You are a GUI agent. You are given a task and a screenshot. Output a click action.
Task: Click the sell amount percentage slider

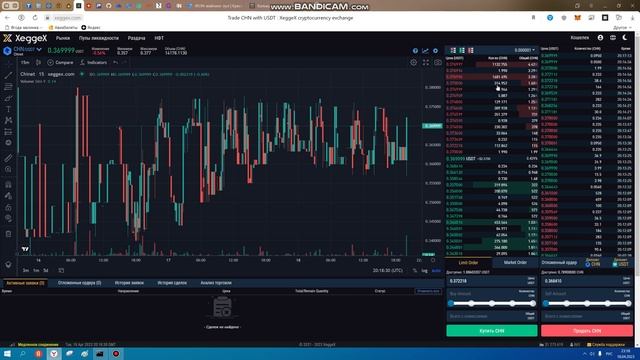tap(587, 303)
